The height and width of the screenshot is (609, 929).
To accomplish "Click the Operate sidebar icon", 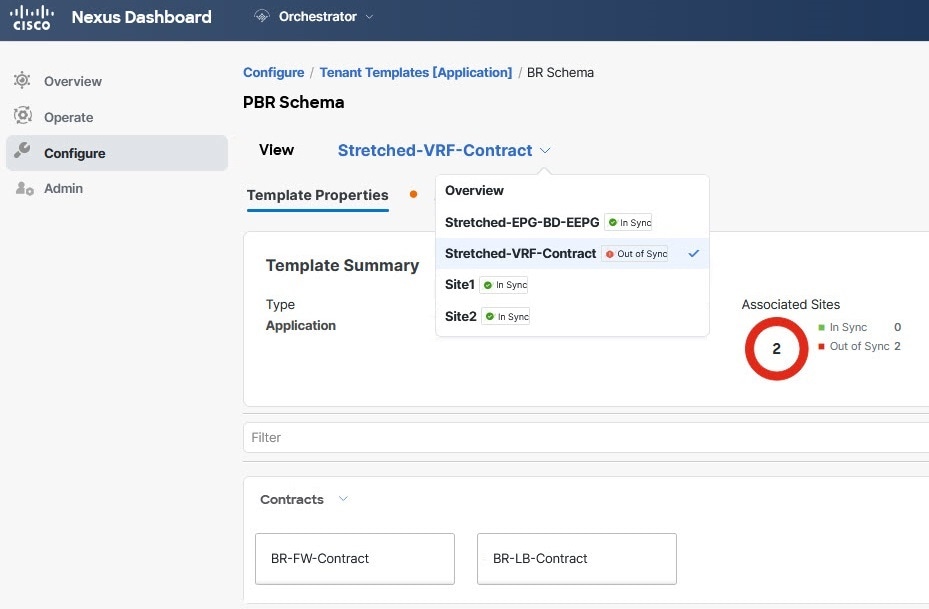I will [23, 116].
